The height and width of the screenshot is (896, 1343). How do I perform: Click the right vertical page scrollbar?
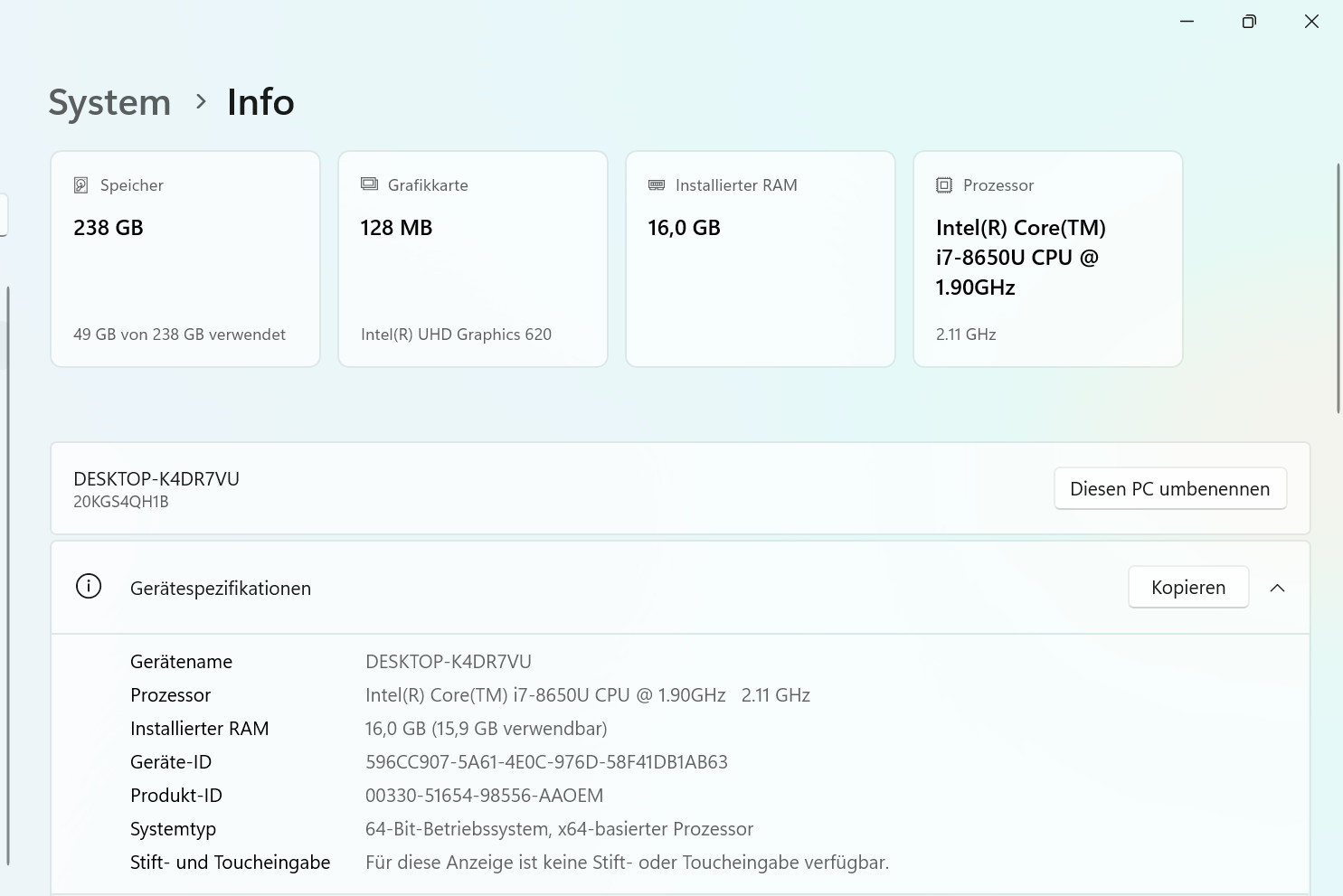(x=1338, y=289)
